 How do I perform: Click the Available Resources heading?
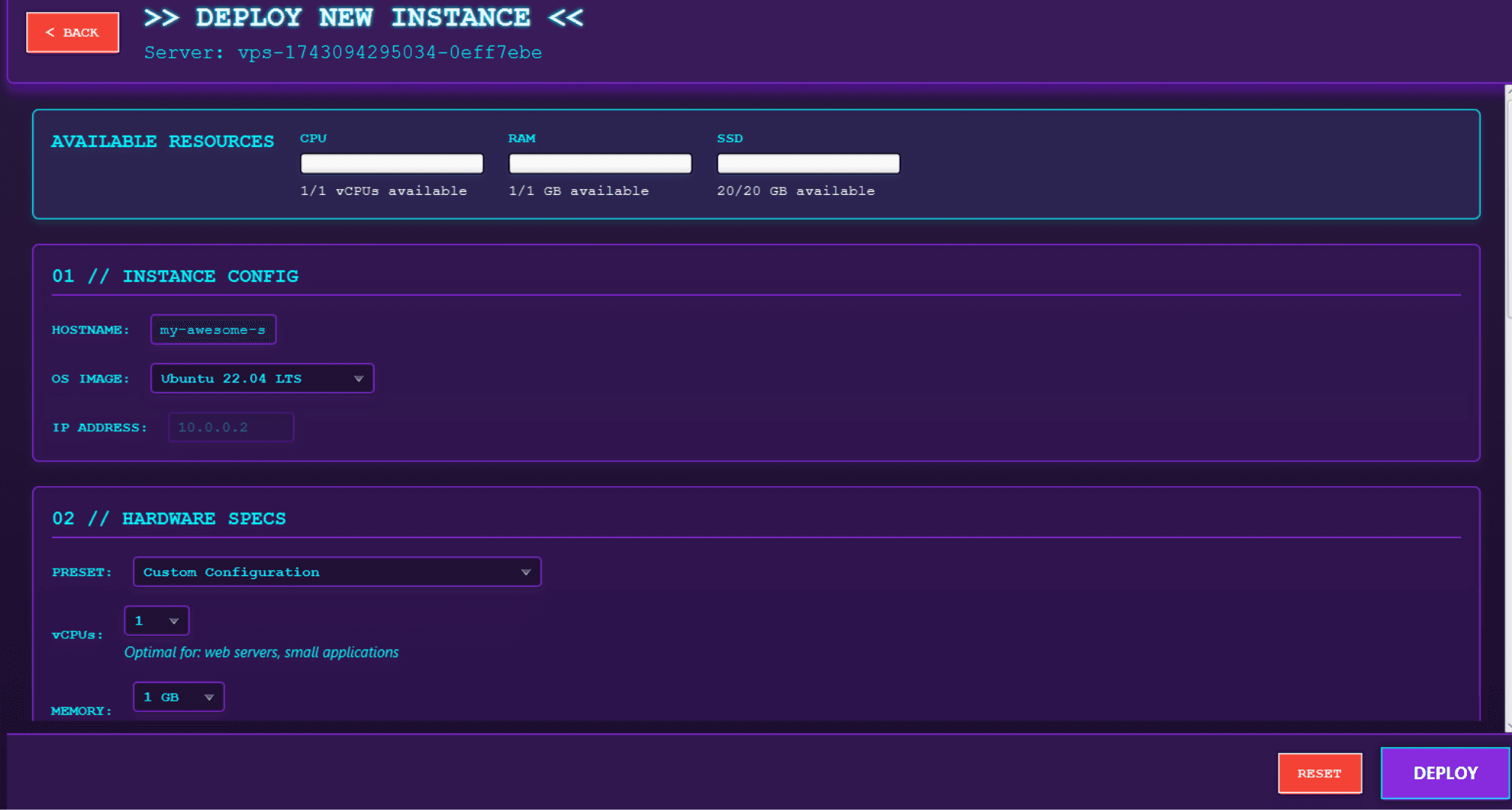coord(162,142)
